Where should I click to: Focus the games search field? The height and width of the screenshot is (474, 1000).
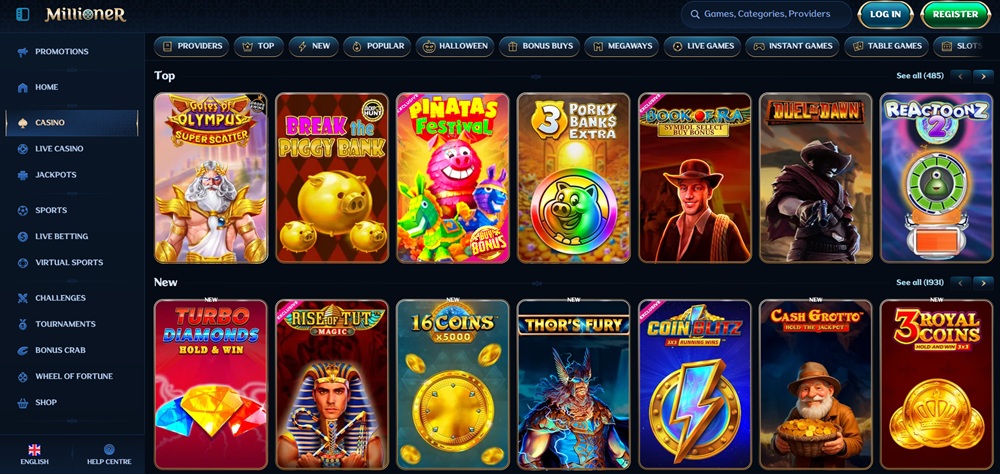[x=766, y=14]
